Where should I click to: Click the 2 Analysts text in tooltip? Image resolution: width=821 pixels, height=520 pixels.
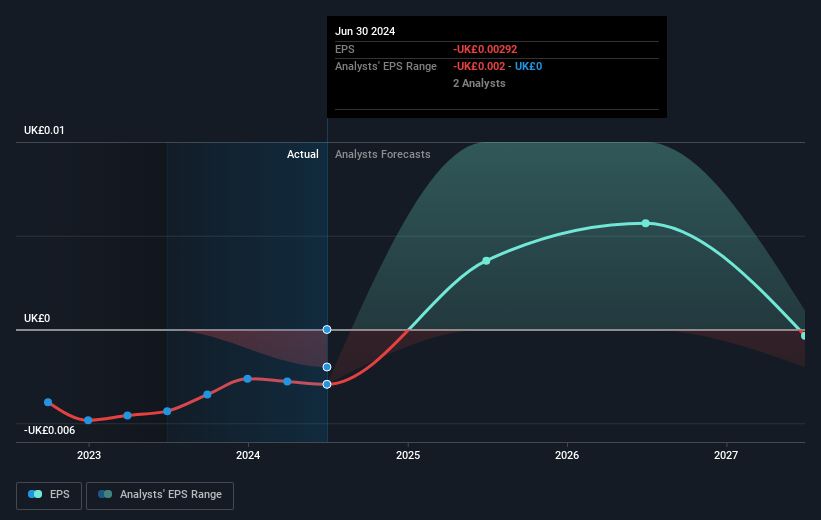pos(479,83)
